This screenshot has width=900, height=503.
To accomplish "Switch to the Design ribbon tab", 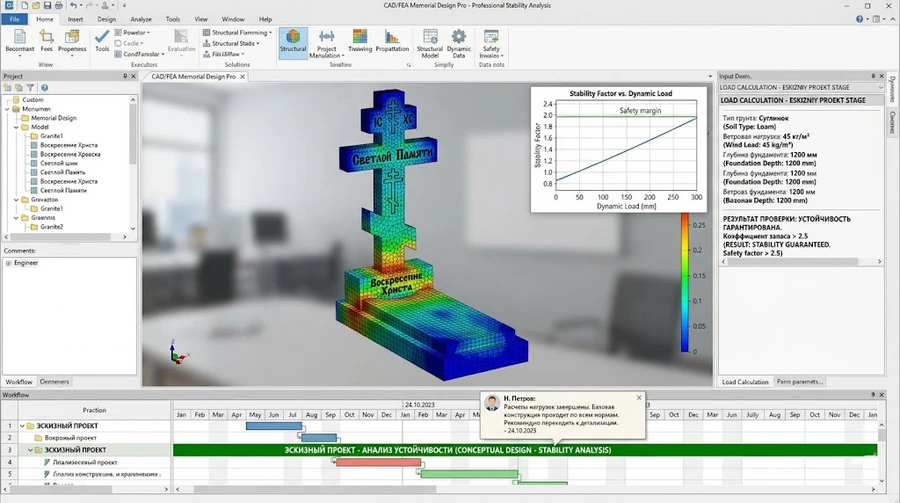I will 106,19.
